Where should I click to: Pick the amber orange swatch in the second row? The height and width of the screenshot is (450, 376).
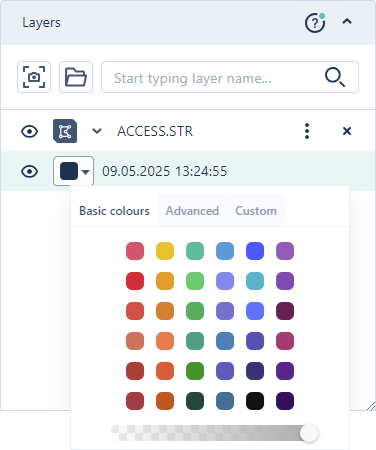click(165, 281)
